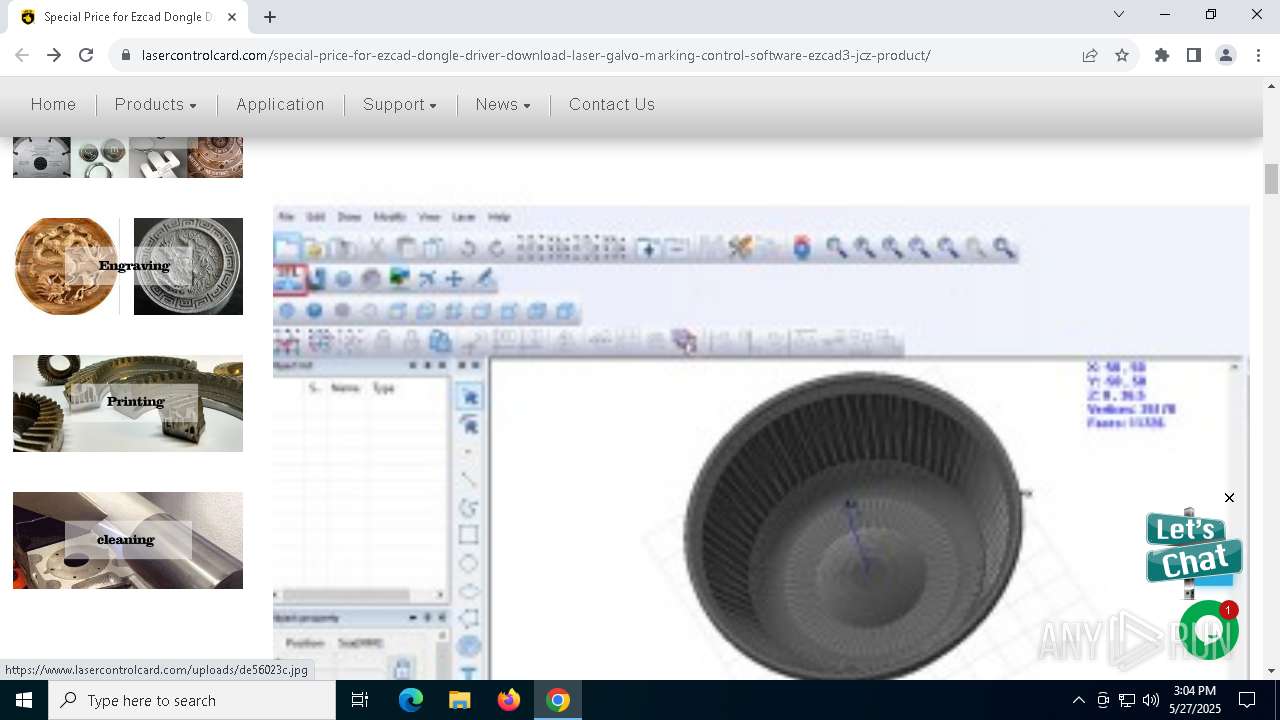Screen dimensions: 1280x720
Task: Go to the Home page
Action: (53, 104)
